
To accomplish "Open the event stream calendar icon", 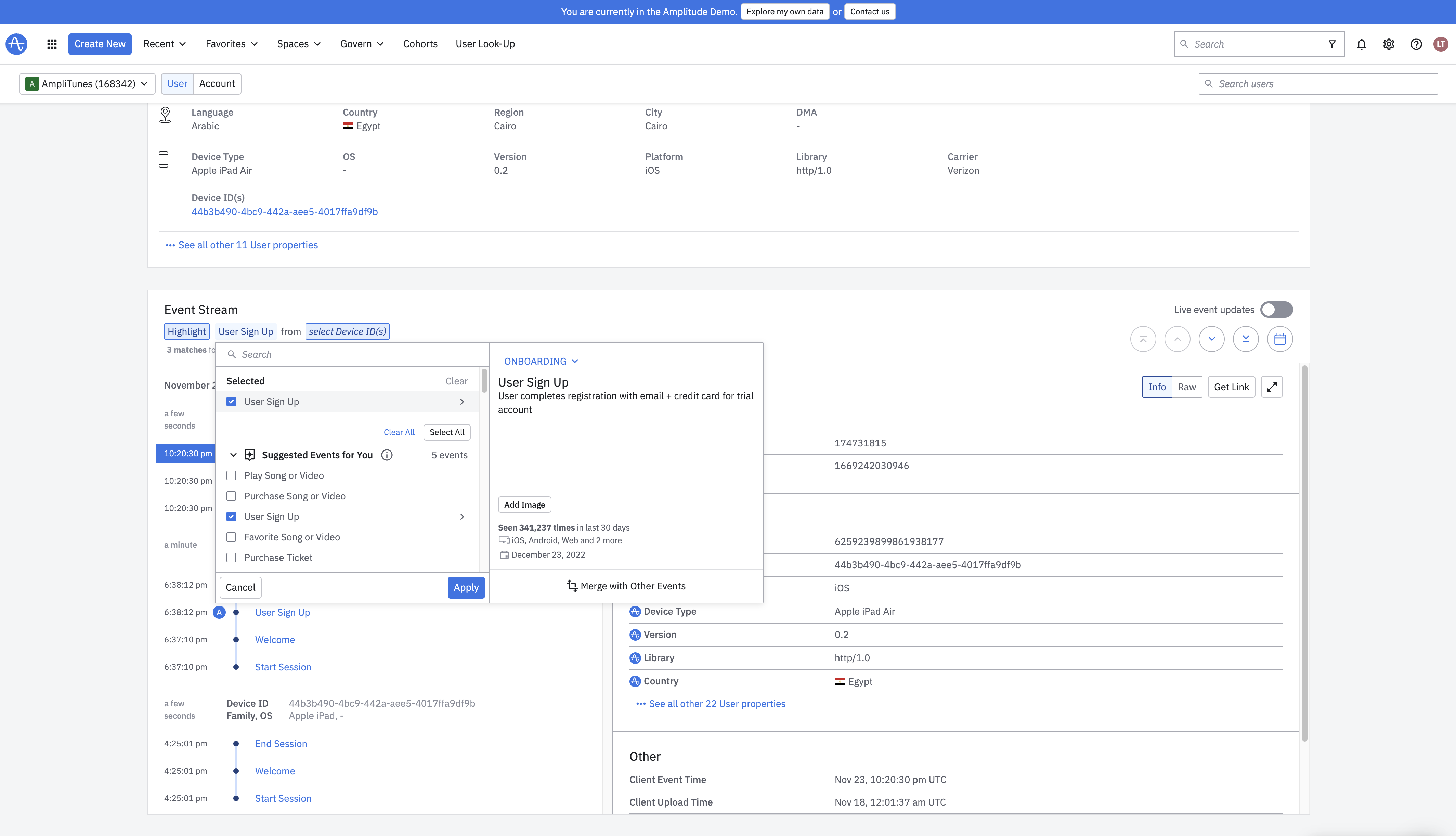I will [x=1280, y=339].
